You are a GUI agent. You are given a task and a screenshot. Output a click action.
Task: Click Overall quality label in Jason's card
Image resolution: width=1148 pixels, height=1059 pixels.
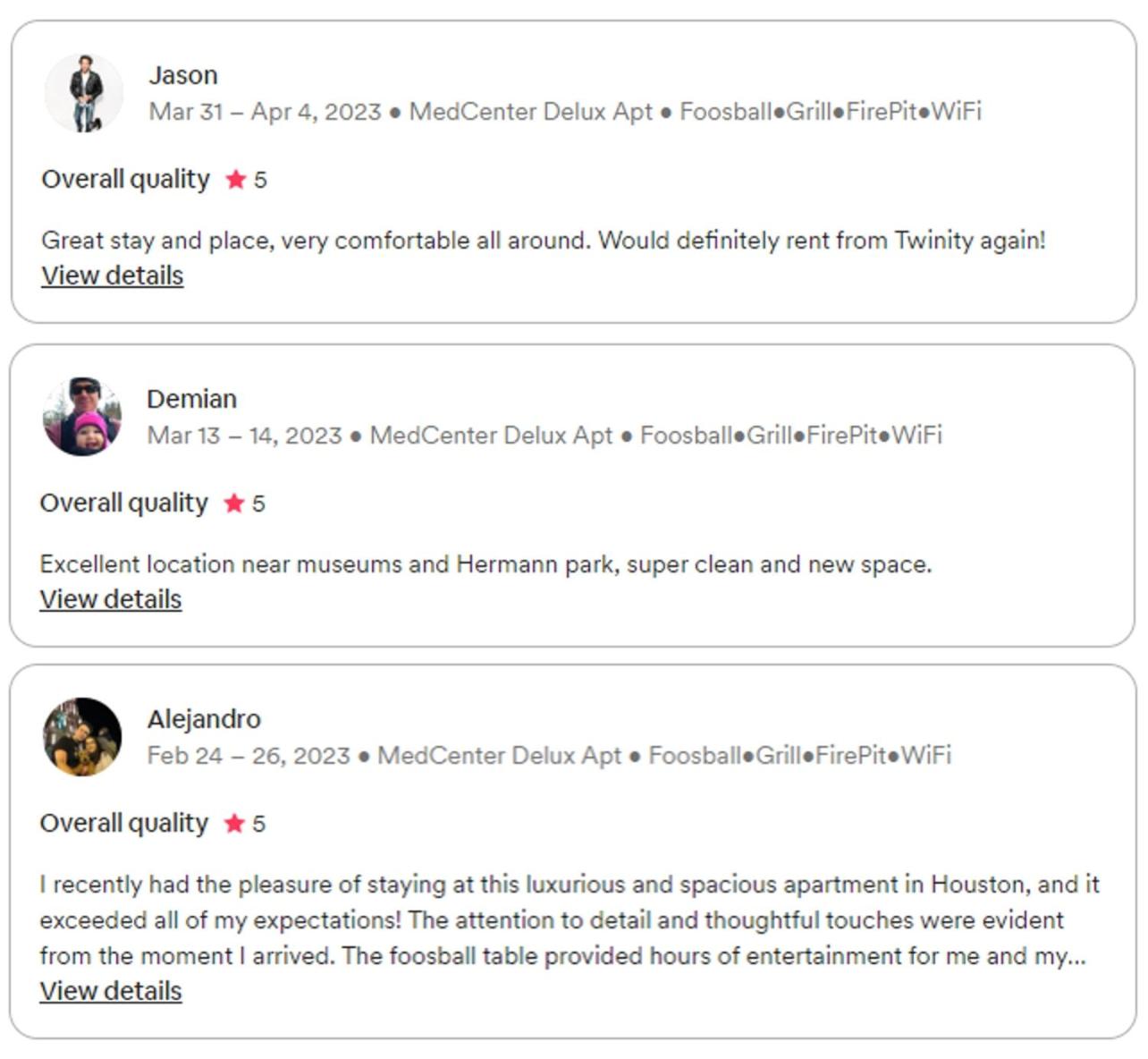click(x=125, y=180)
